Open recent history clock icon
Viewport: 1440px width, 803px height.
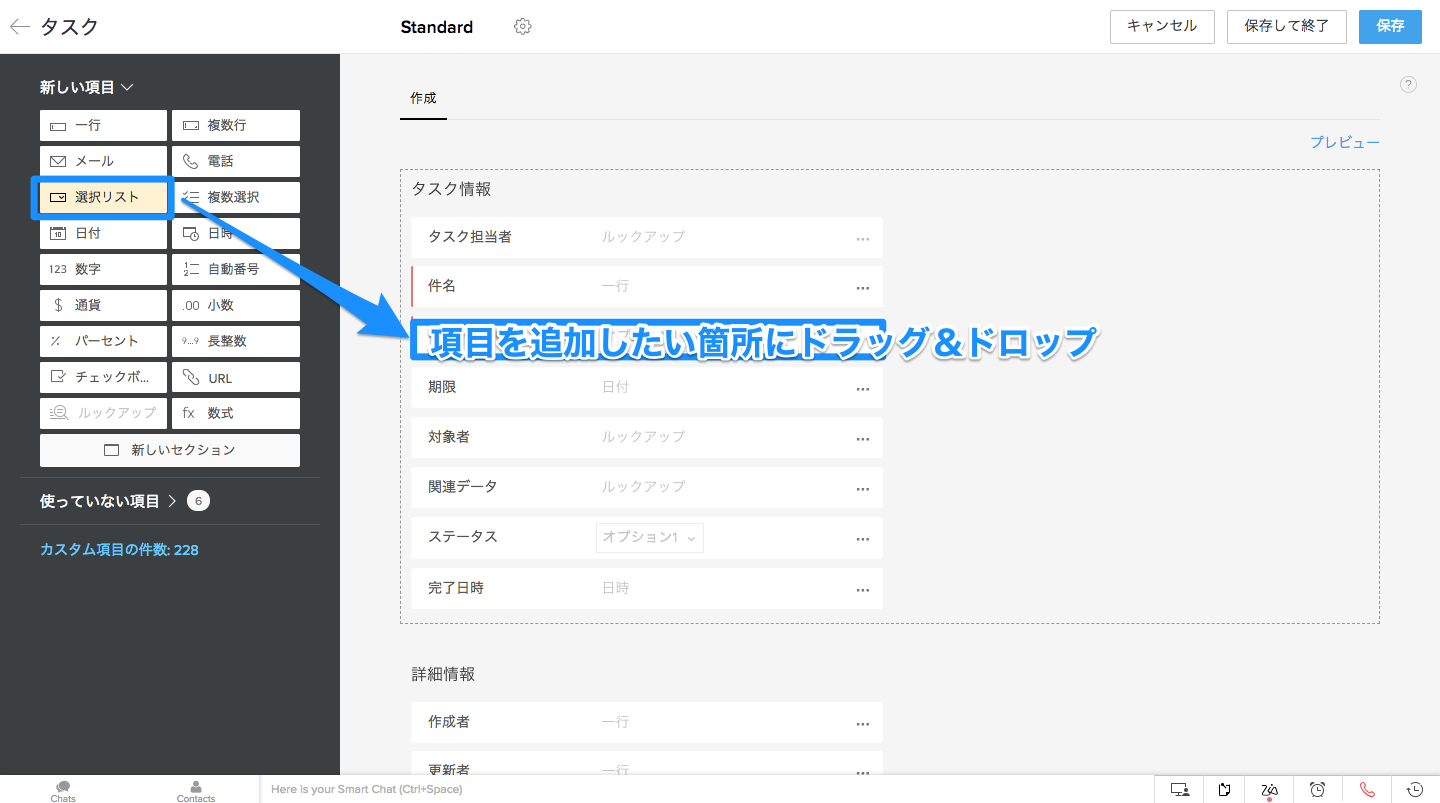tap(1415, 789)
